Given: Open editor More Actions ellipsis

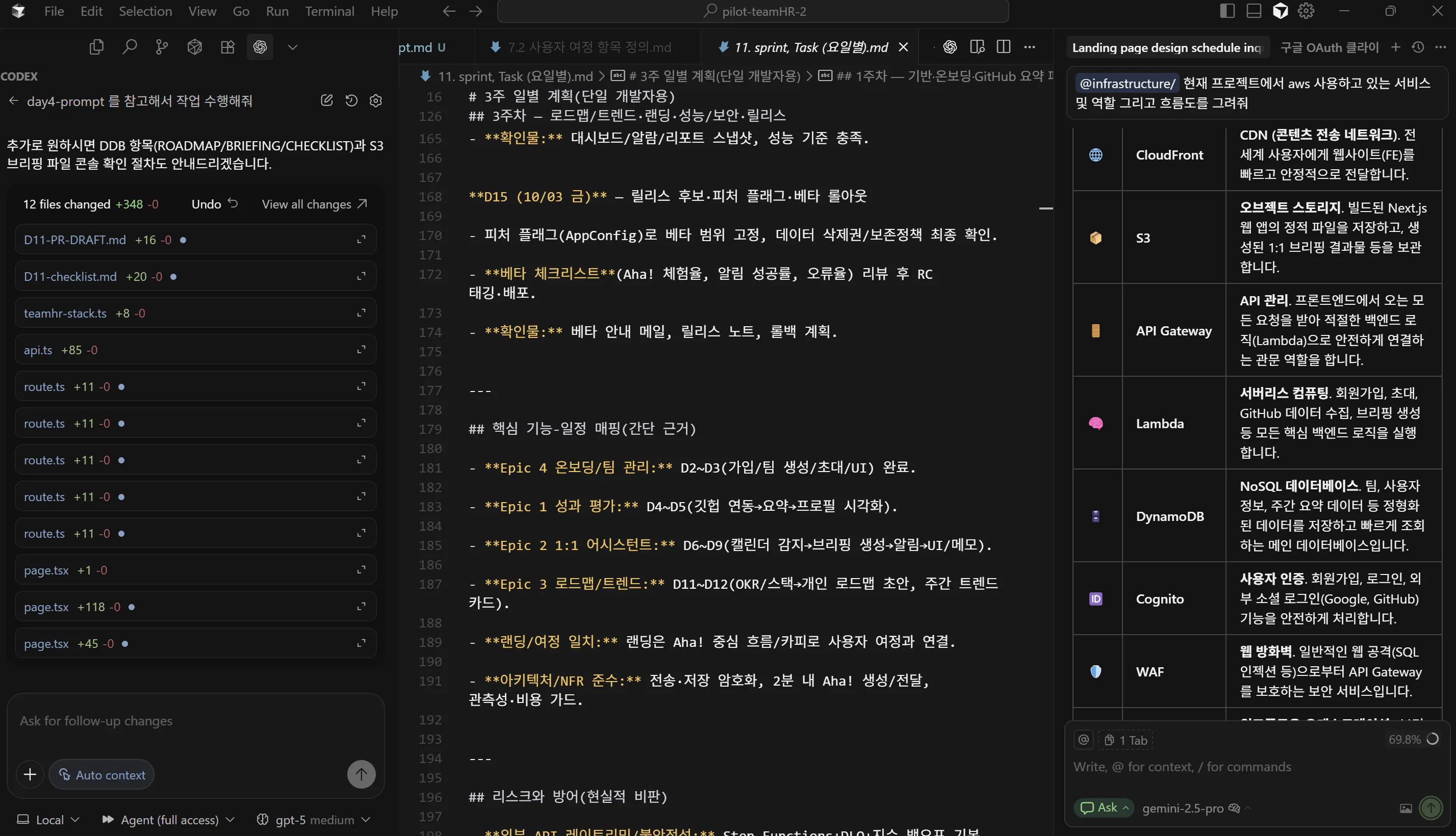Looking at the screenshot, I should pyautogui.click(x=1030, y=47).
